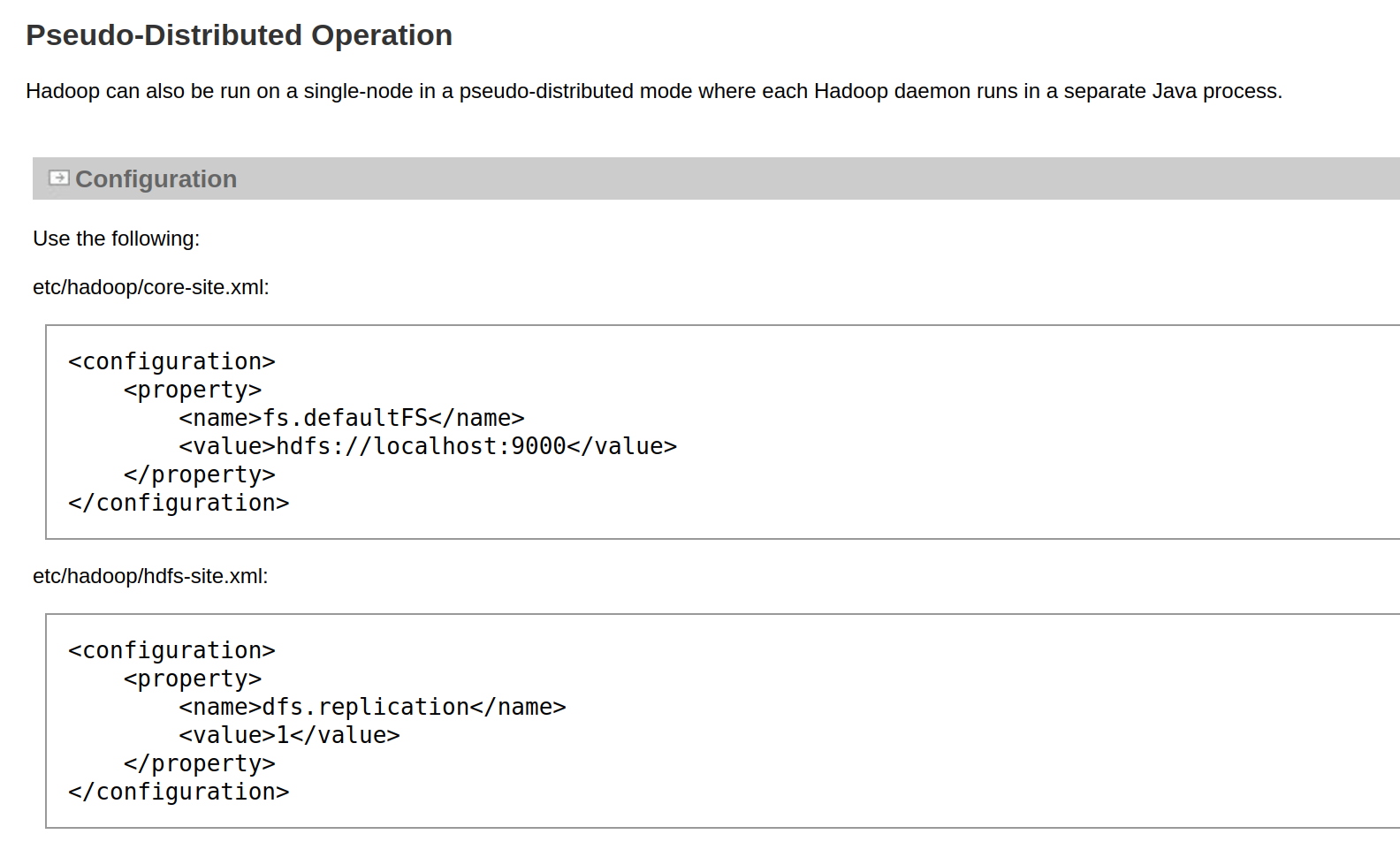Click closing configuration tag in hdfs-site block
1400x857 pixels.
click(x=179, y=792)
